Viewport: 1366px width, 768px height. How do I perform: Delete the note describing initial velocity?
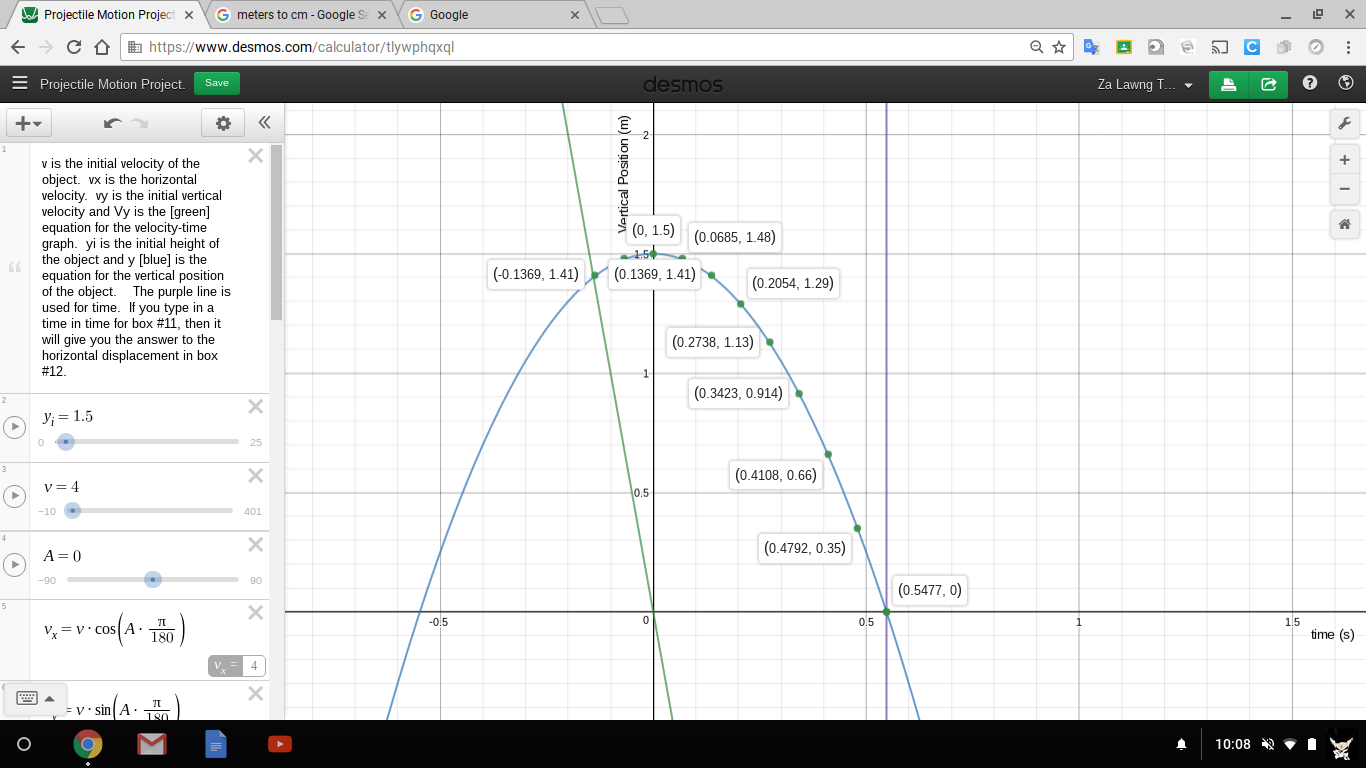256,155
